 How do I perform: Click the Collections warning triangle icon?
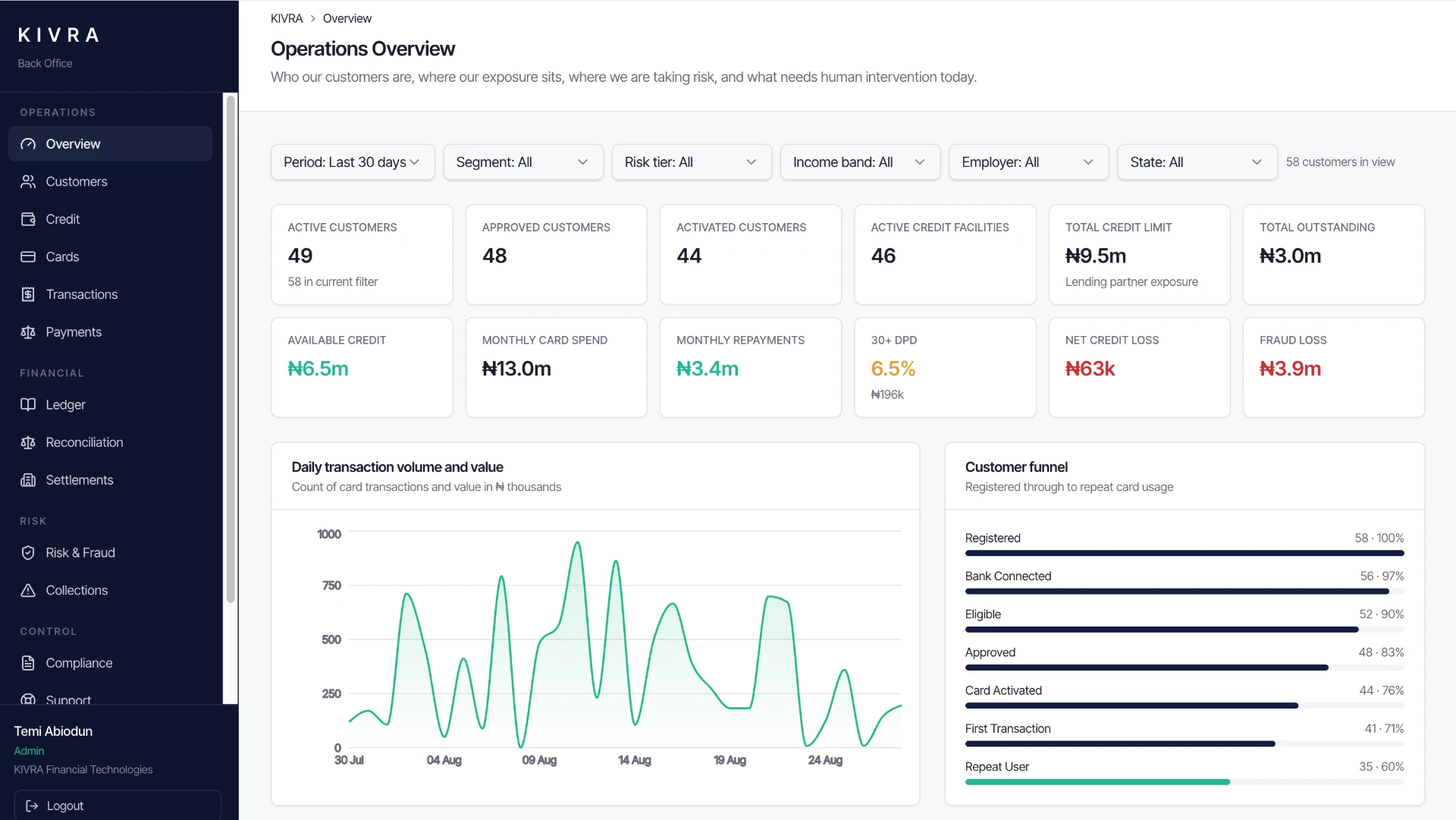(x=28, y=590)
